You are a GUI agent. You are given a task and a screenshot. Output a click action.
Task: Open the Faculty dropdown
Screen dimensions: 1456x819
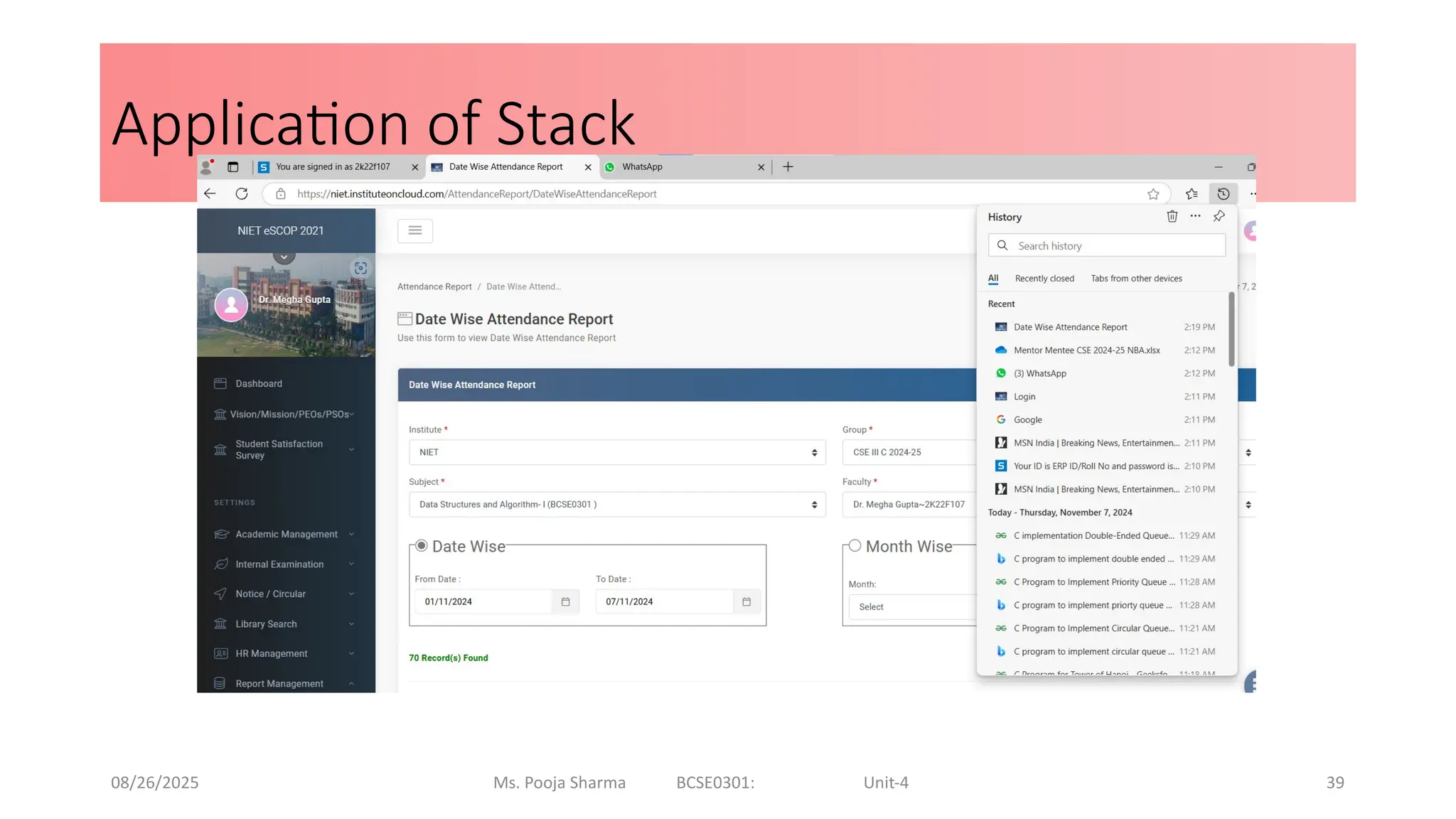point(910,504)
